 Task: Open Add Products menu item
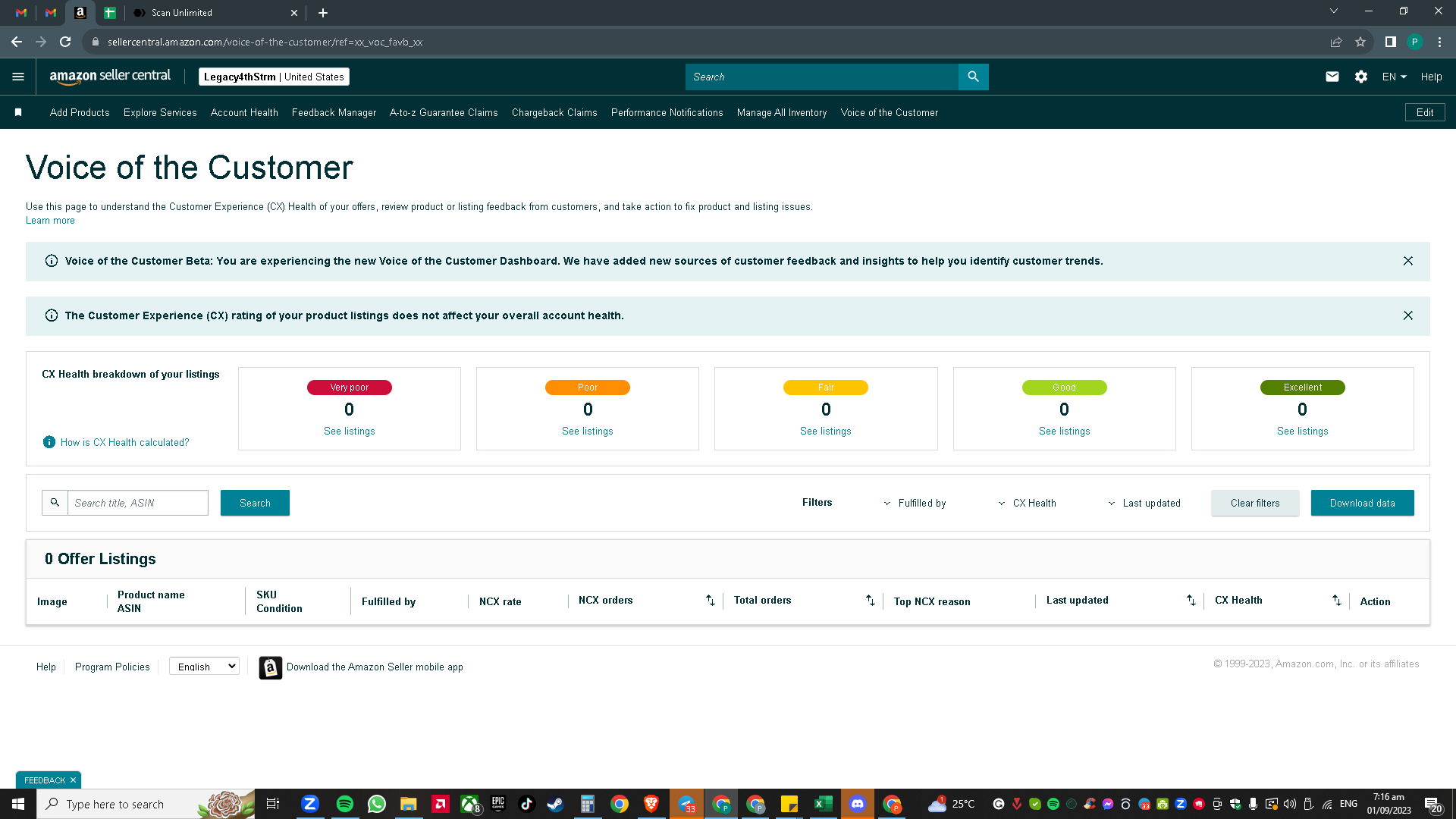tap(80, 112)
